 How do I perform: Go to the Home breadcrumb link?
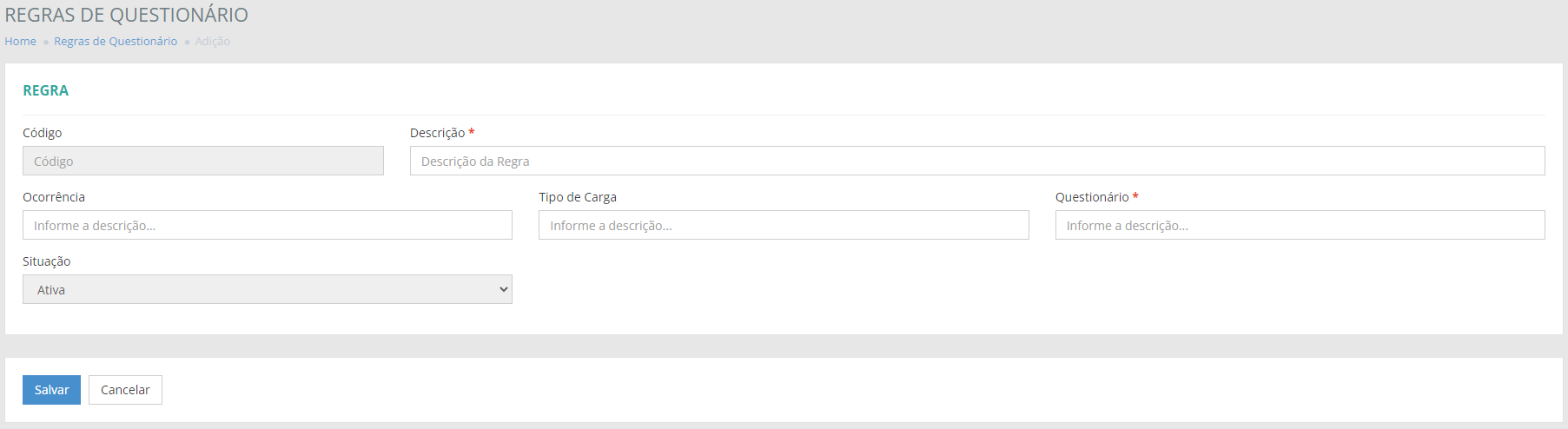coord(20,41)
